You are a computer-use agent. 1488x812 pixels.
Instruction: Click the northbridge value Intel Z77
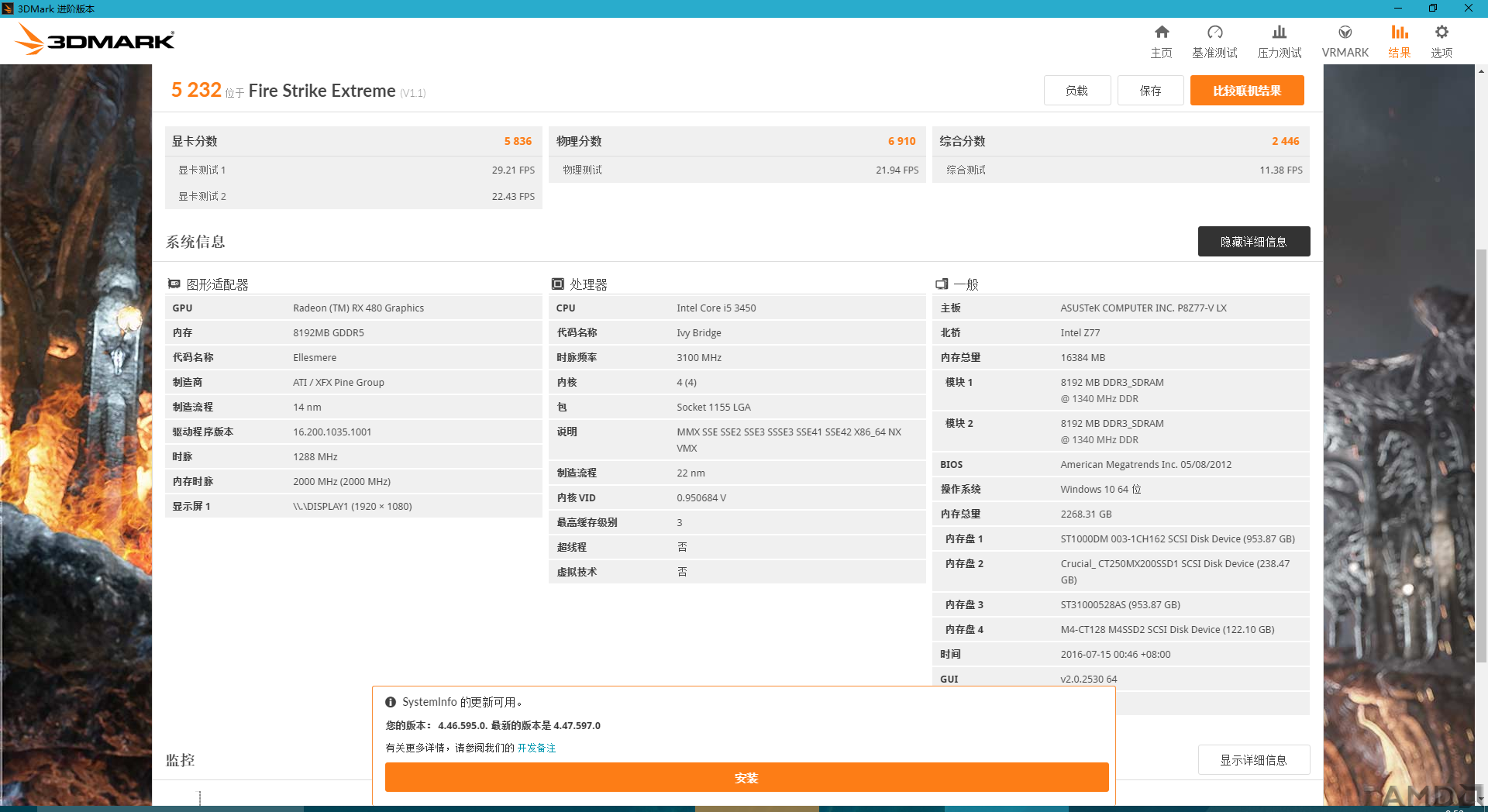pos(1080,332)
